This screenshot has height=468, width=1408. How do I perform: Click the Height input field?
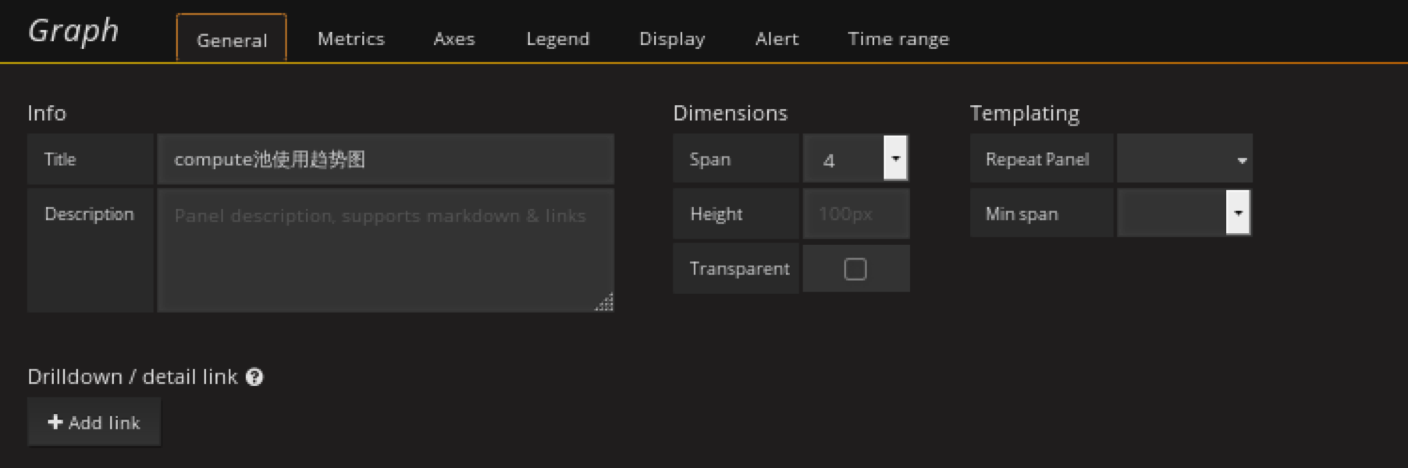(x=856, y=214)
